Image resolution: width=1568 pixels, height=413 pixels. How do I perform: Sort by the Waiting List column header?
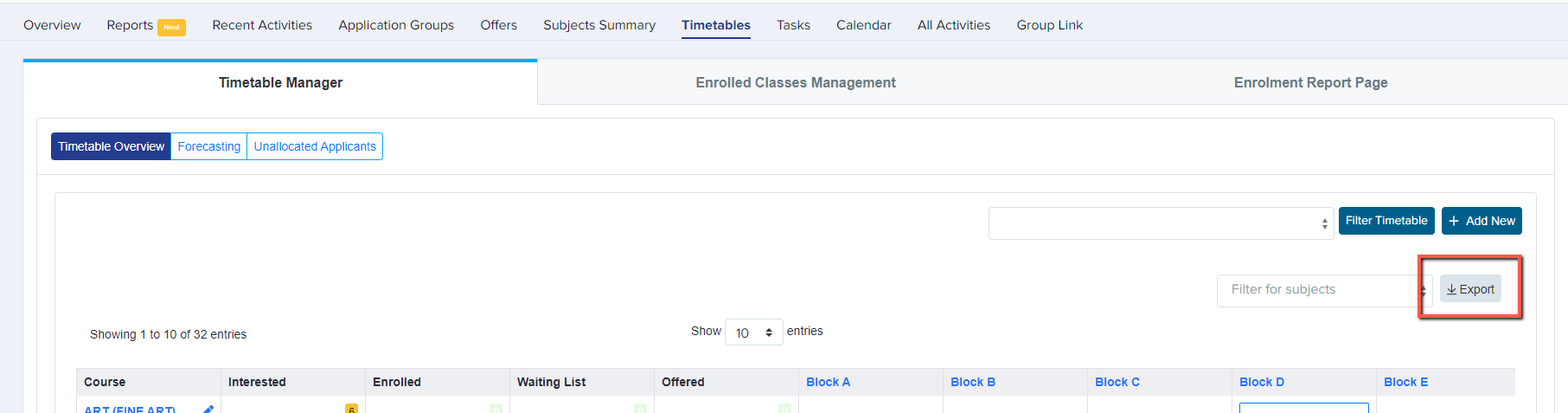(x=551, y=382)
